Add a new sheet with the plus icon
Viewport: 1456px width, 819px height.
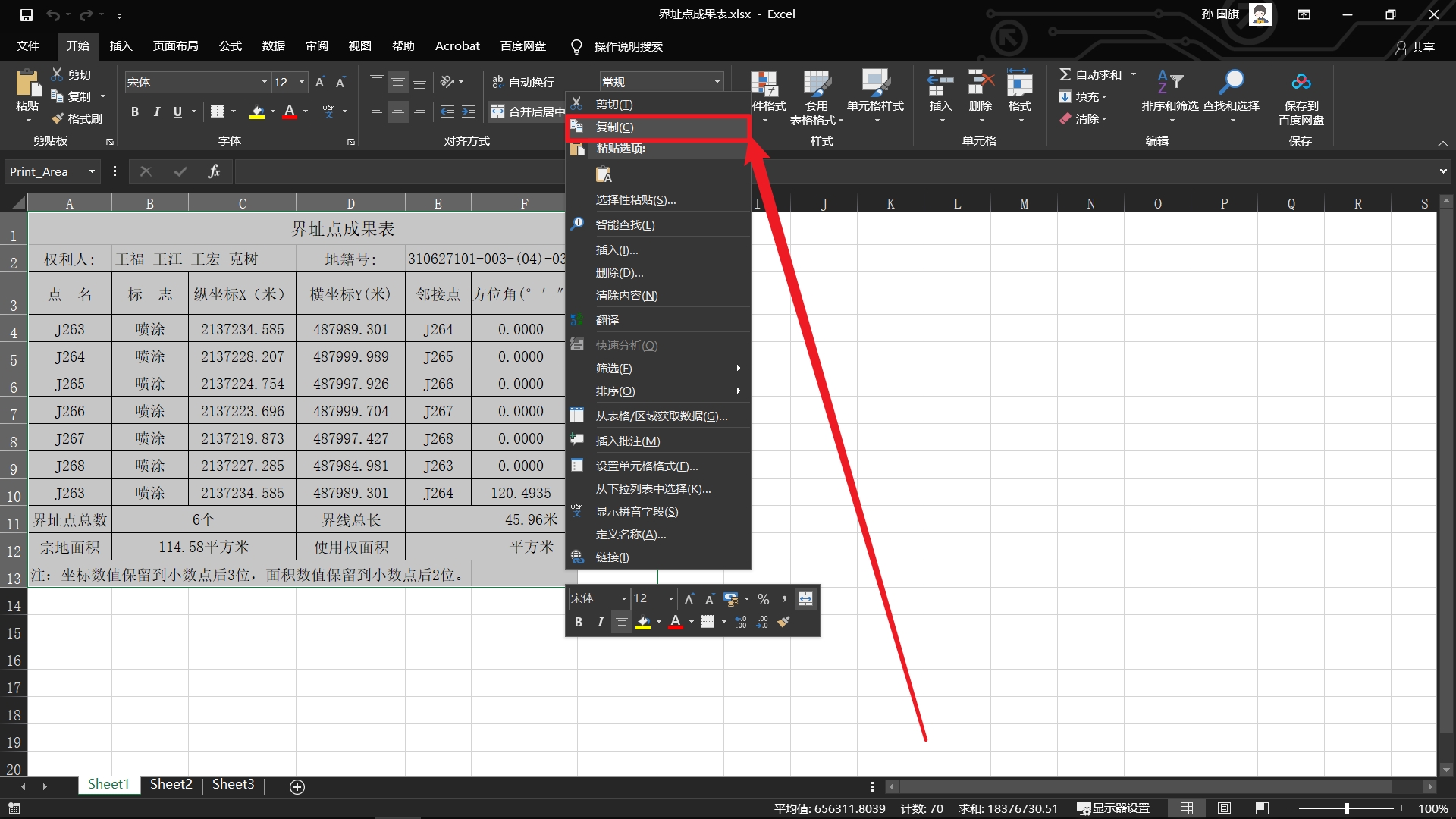click(297, 786)
